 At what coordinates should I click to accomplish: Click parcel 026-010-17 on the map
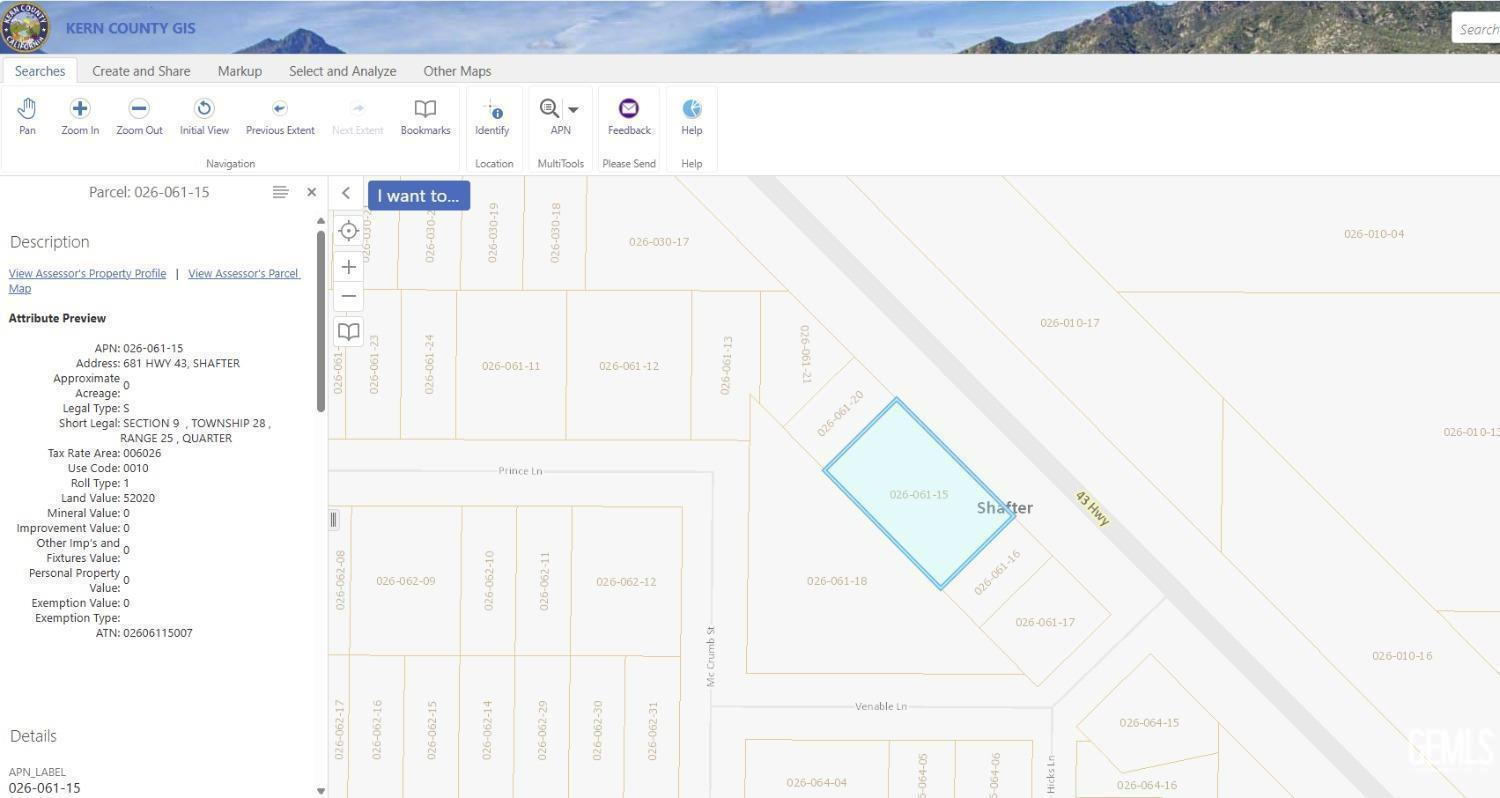pos(1070,323)
